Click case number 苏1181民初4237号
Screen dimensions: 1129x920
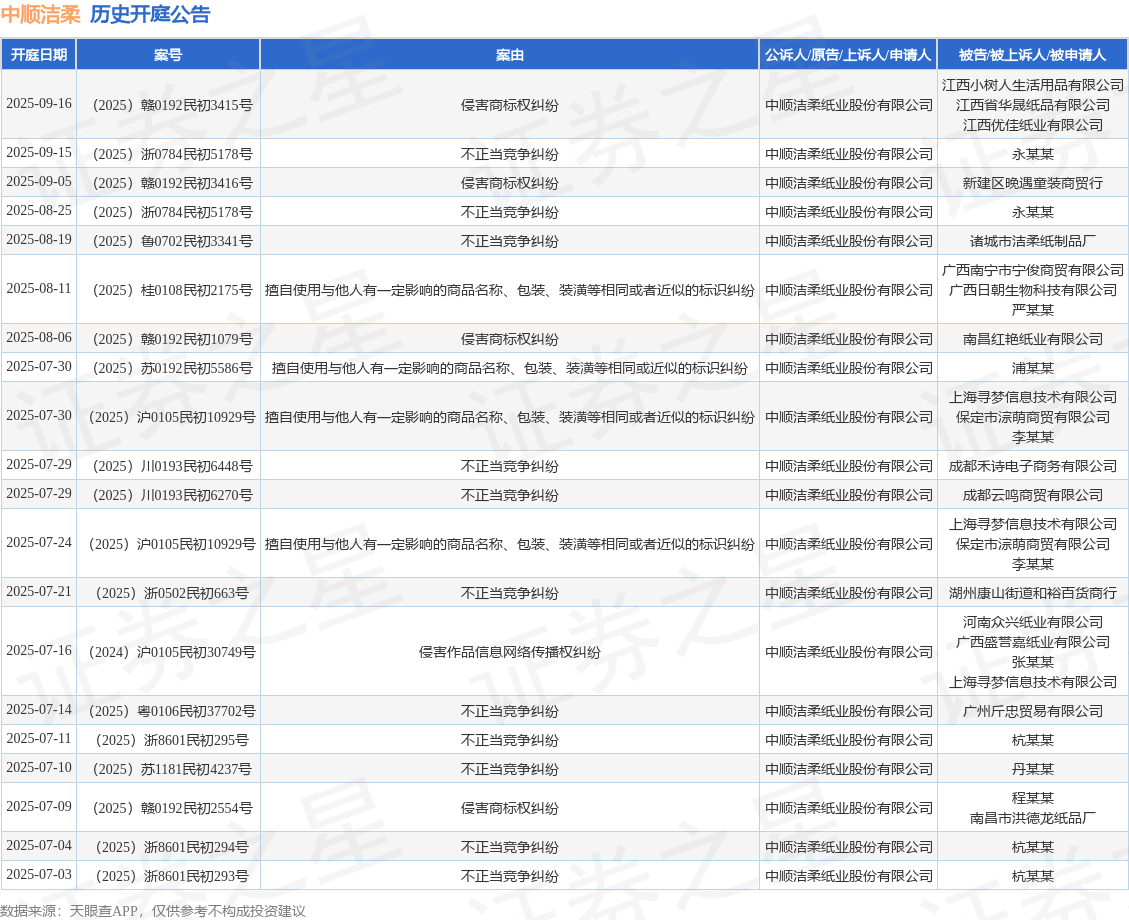point(172,769)
